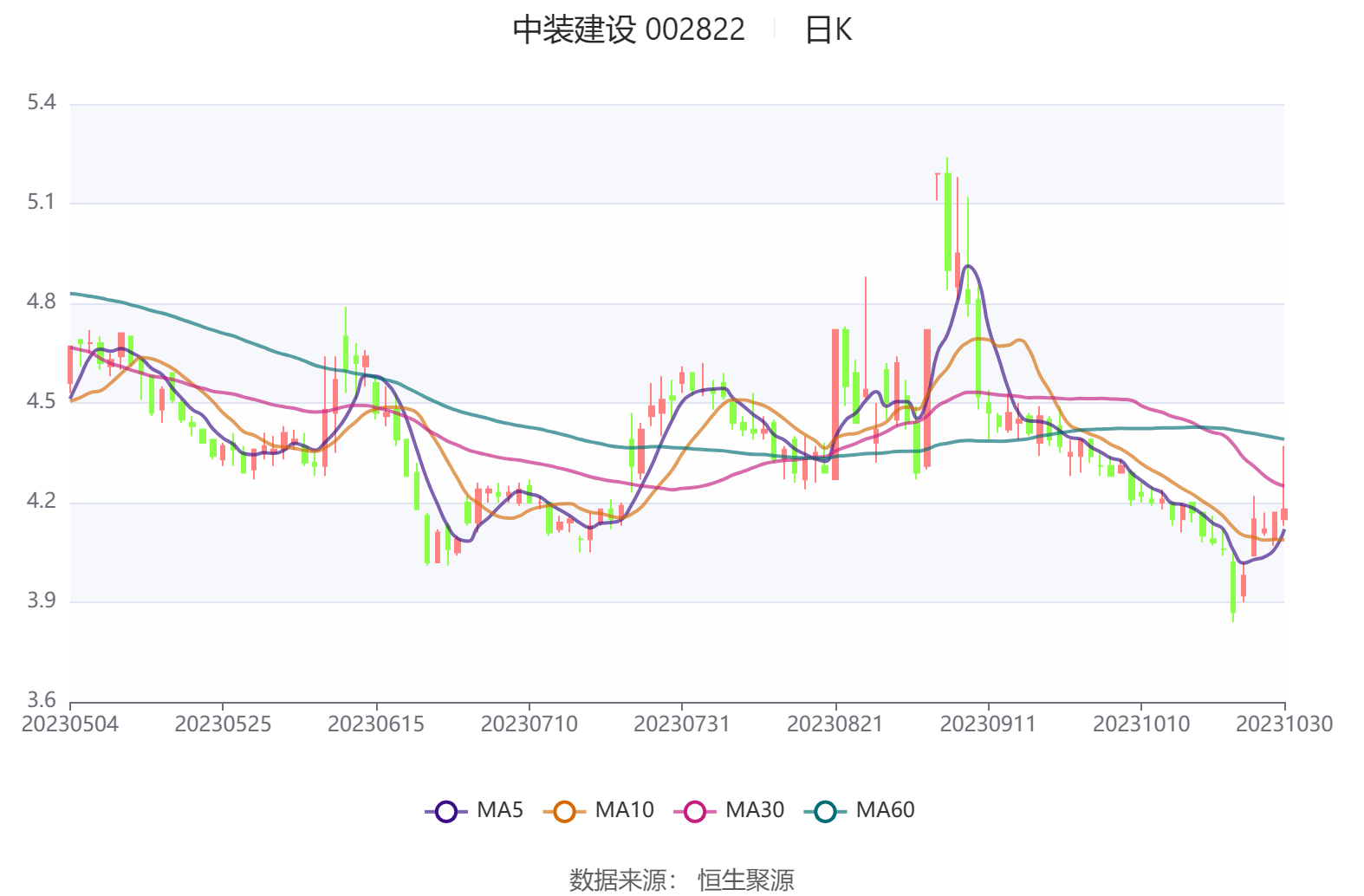Click the 20230615 date axis label
This screenshot has height=896, width=1364.
point(376,724)
